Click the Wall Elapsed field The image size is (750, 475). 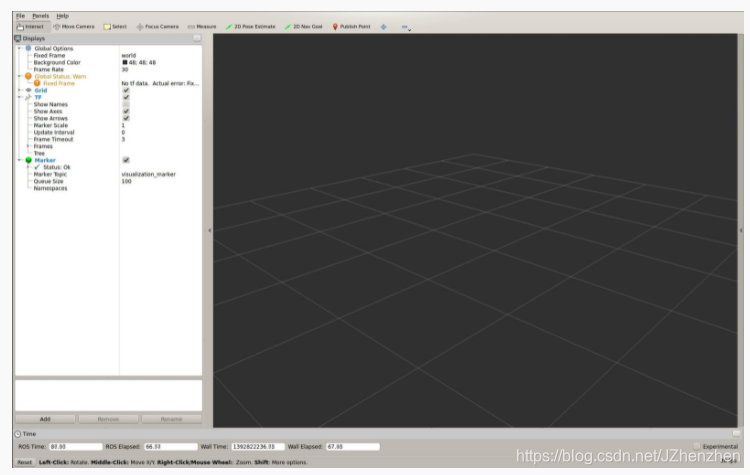pyautogui.click(x=353, y=446)
